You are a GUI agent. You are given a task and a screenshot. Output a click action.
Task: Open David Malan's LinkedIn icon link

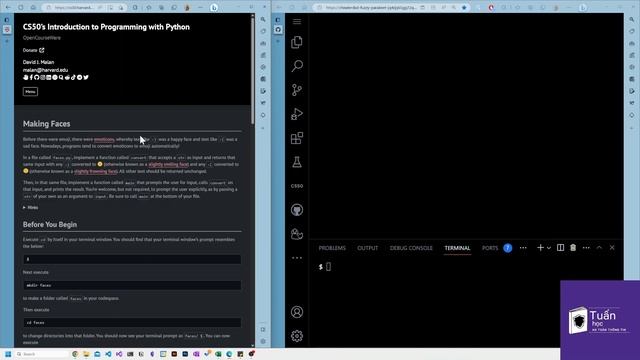(49, 77)
